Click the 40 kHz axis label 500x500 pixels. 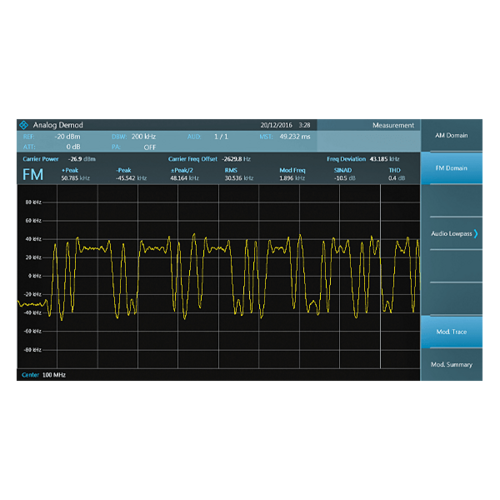tap(33, 239)
